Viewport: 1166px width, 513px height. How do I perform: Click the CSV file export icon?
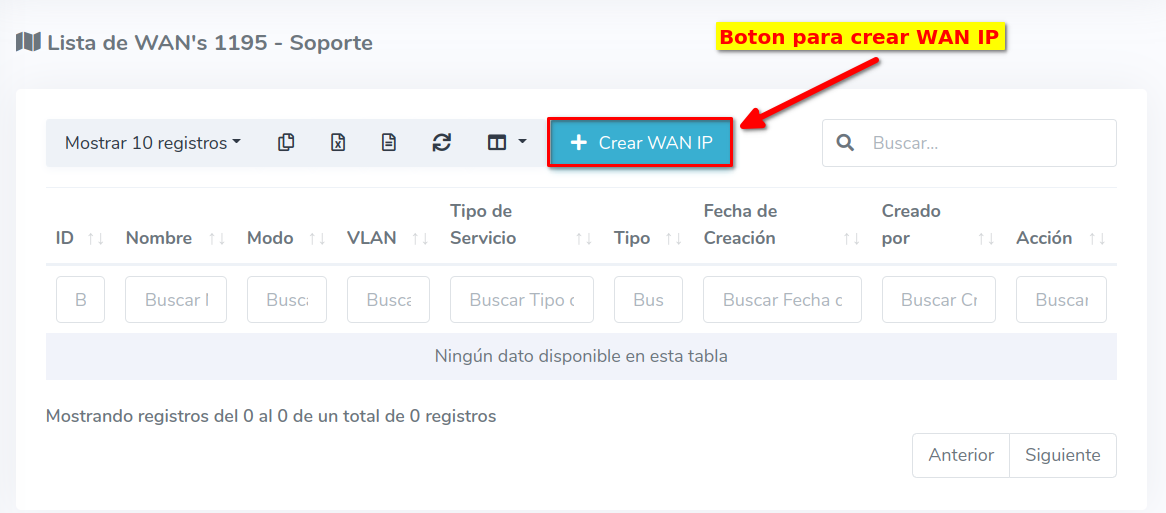pos(389,143)
